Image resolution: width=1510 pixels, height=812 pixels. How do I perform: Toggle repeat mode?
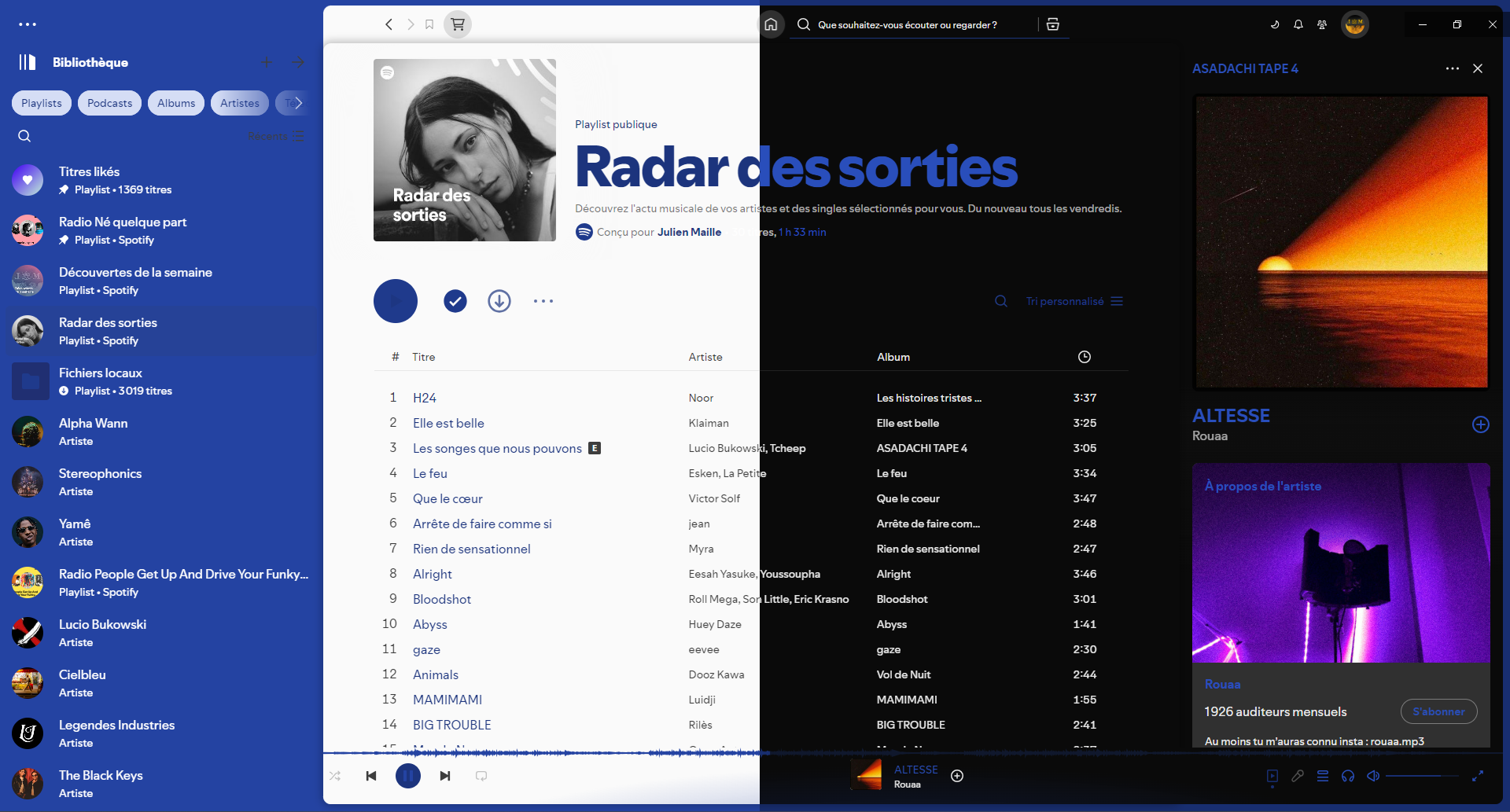pyautogui.click(x=481, y=776)
